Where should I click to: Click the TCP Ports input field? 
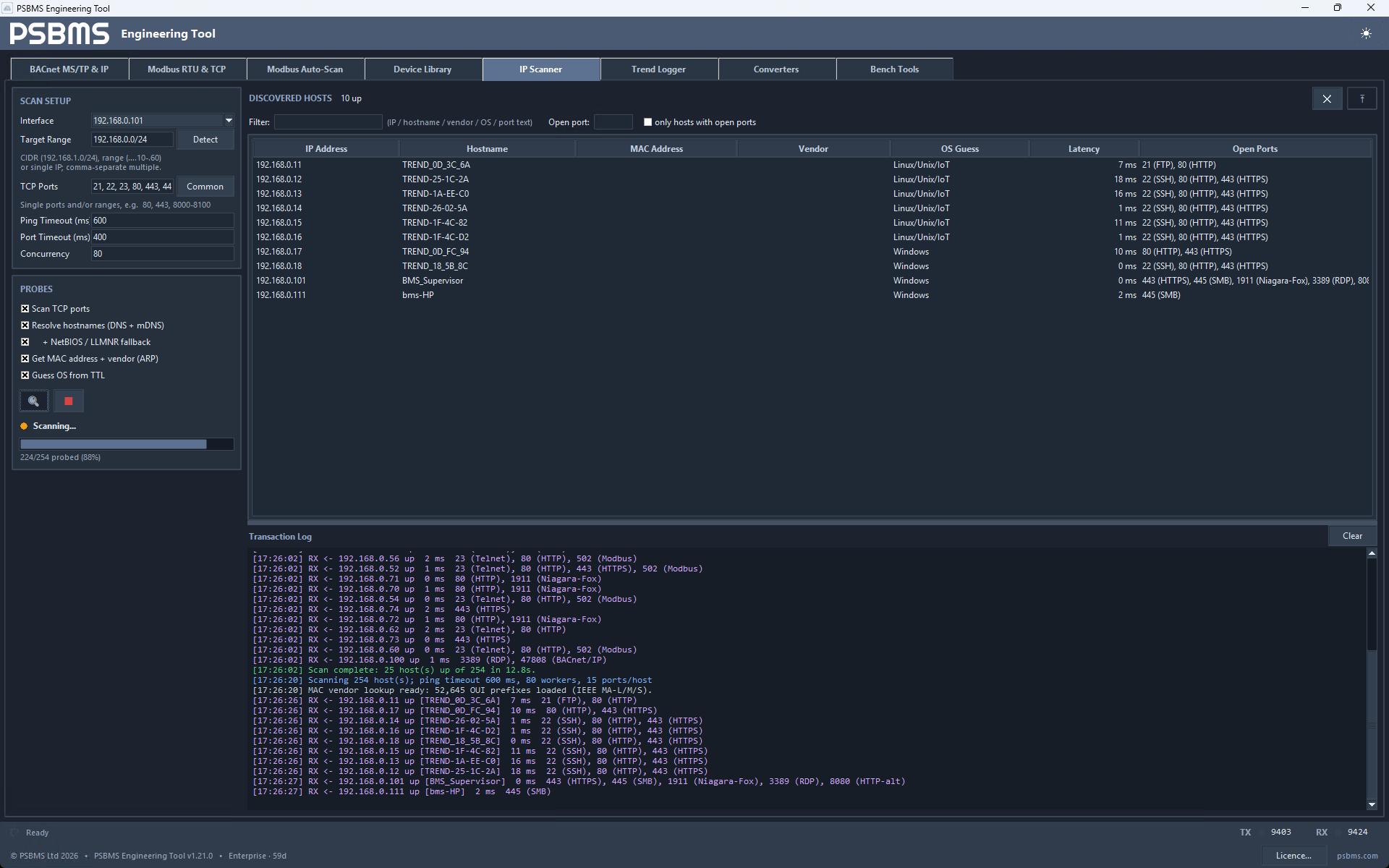(x=132, y=187)
